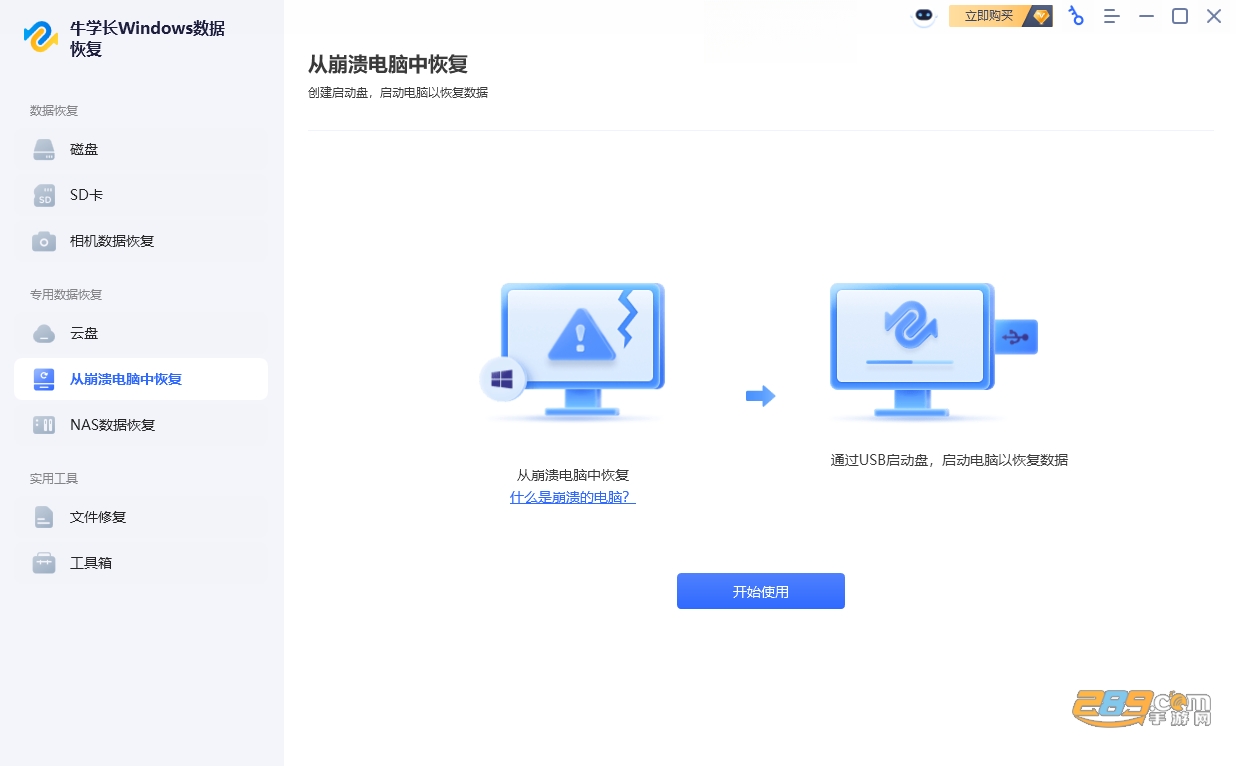The image size is (1236, 766).
Task: Open 什么是崩溃的电脑? link
Action: [x=573, y=497]
